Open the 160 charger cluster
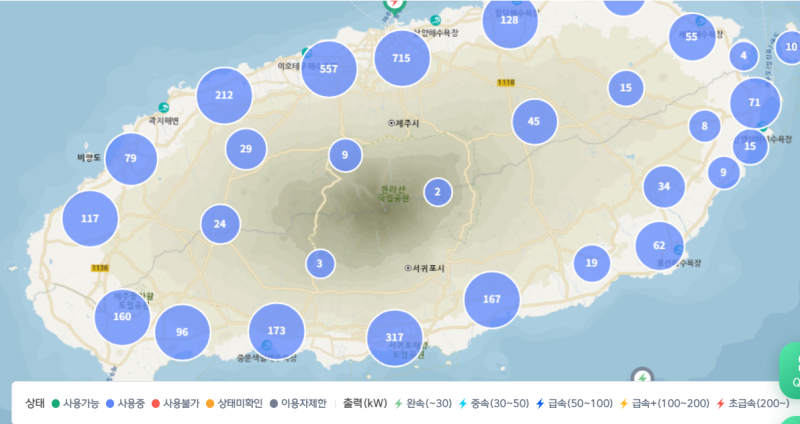Screen dimensions: 800x424 (x=122, y=317)
